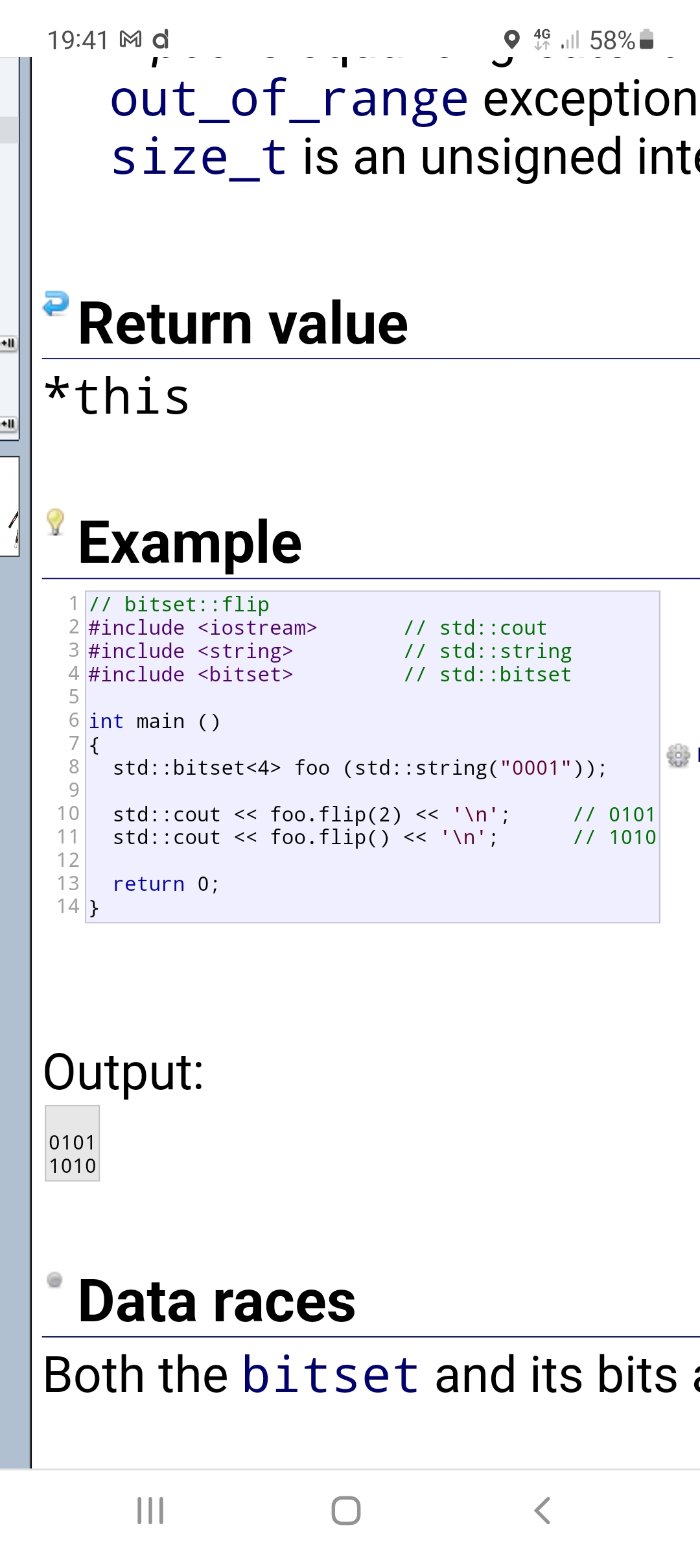Tap the battery indicator in the status bar

646,40
